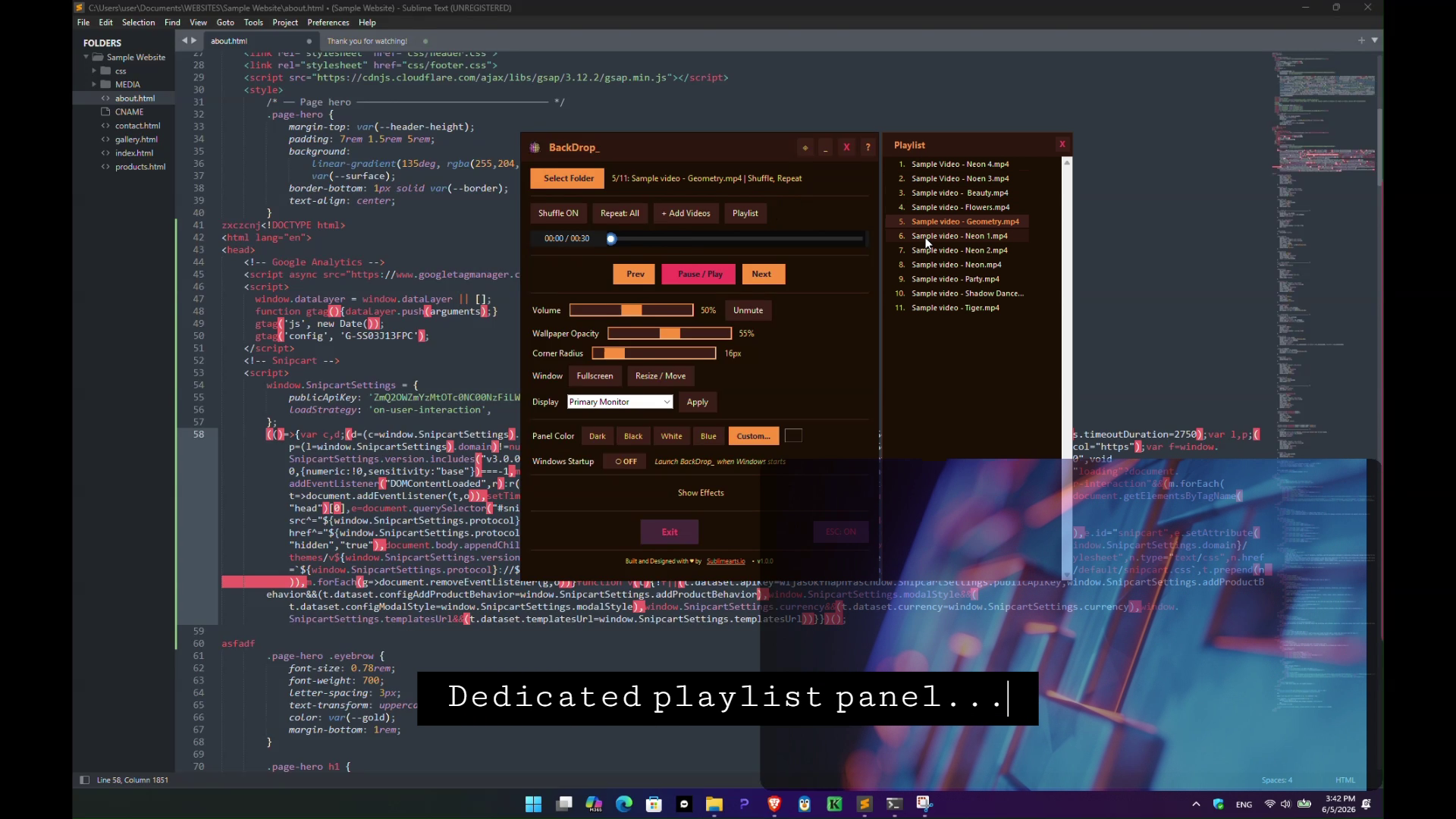
Task: Toggle the Playlist panel button
Action: (745, 213)
